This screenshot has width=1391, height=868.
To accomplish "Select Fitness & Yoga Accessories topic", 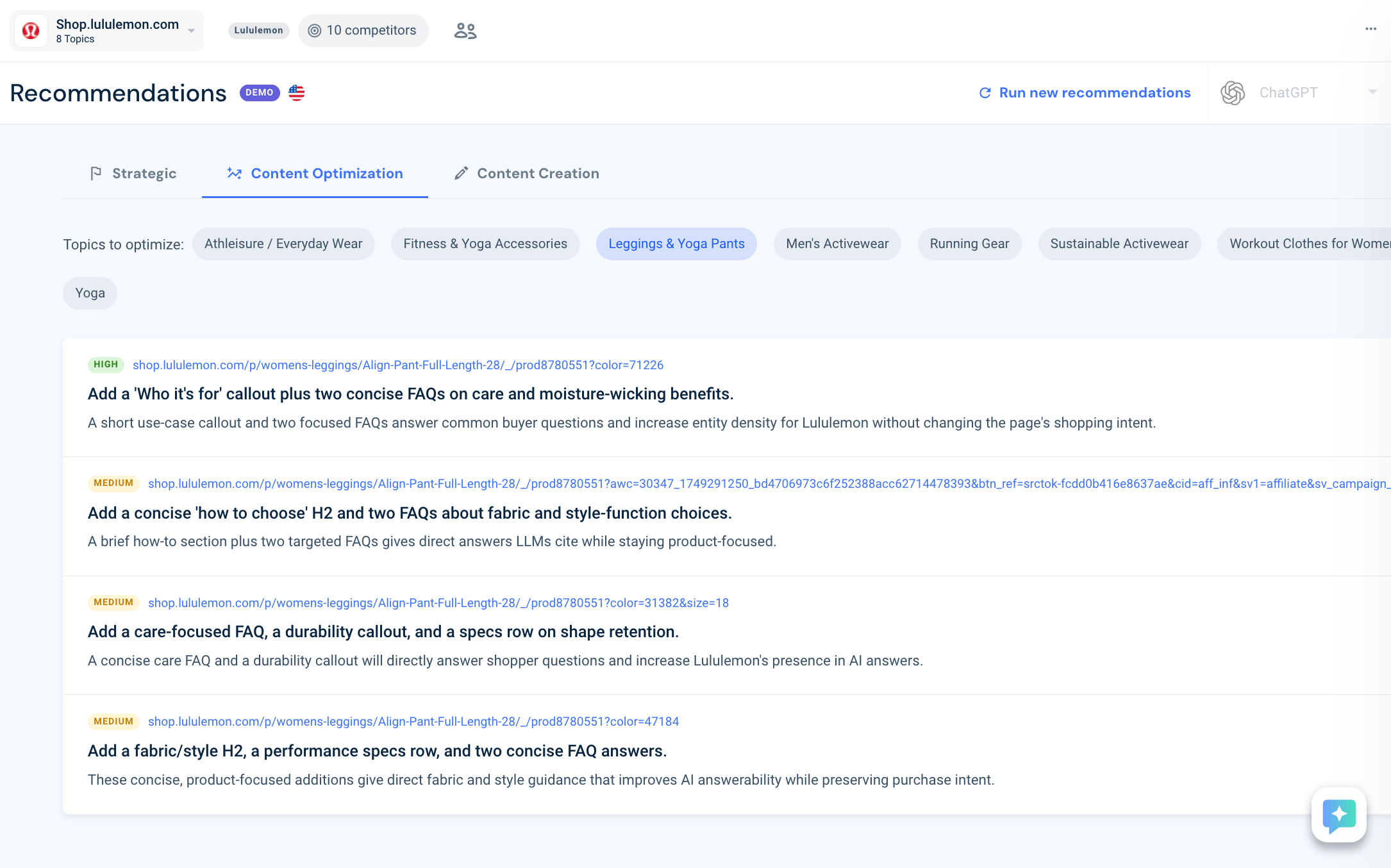I will coord(485,244).
